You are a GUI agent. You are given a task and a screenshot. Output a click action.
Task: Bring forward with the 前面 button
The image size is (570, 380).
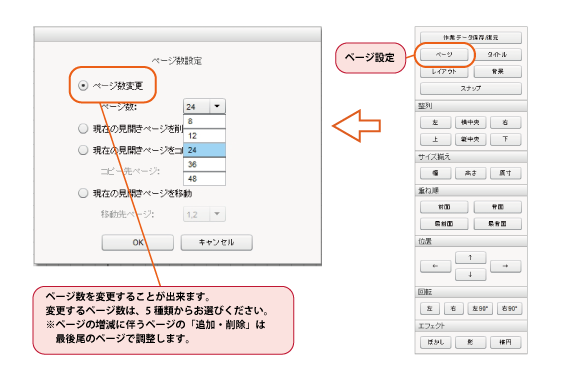click(x=444, y=207)
